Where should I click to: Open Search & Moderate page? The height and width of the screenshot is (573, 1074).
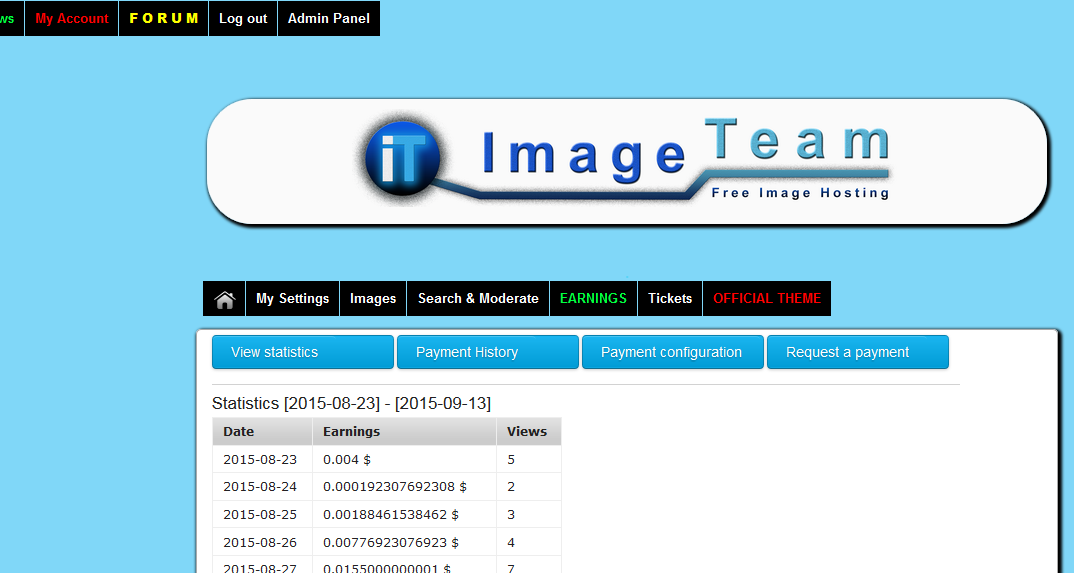[x=478, y=299]
